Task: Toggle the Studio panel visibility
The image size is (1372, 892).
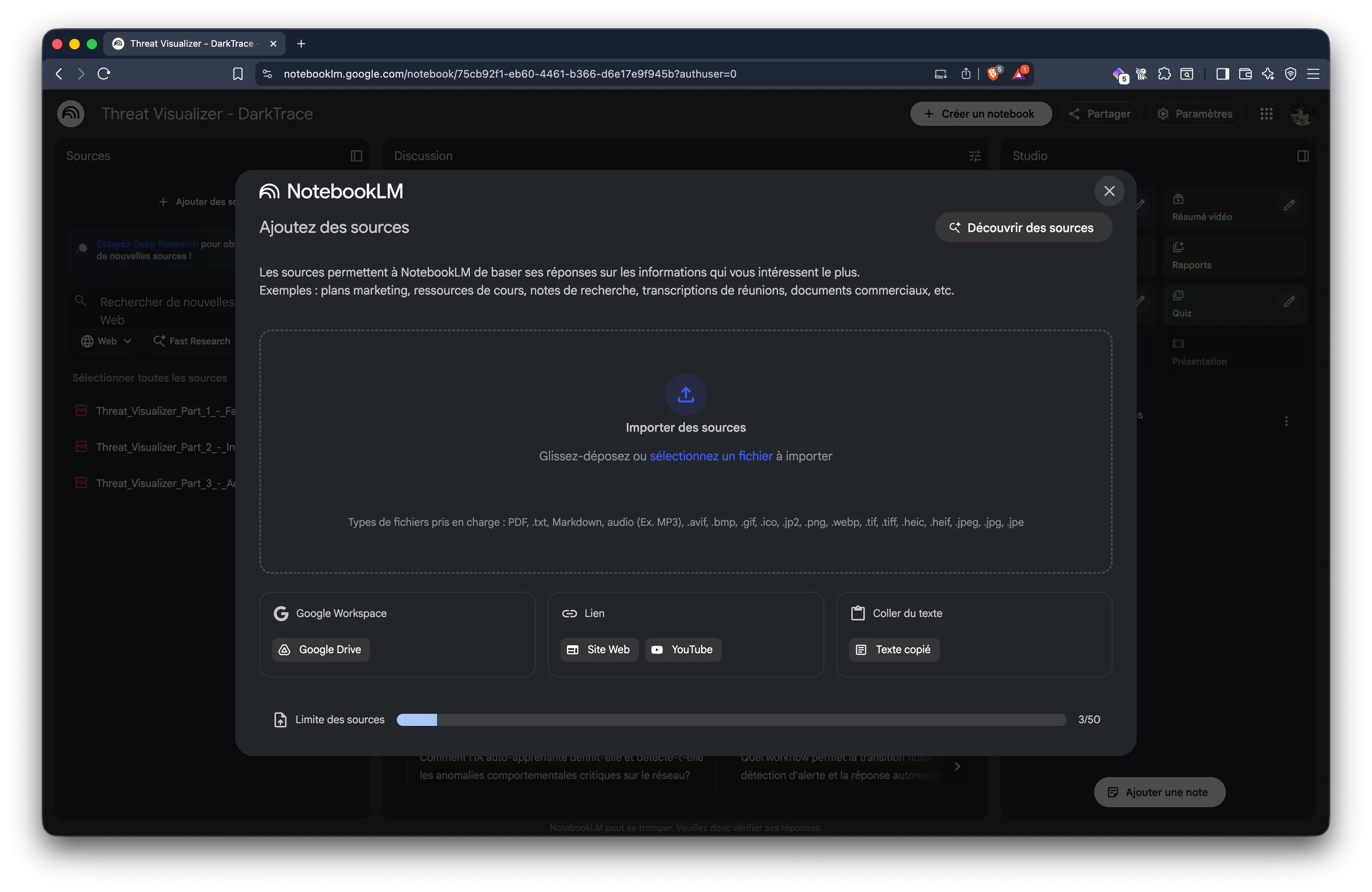Action: 1303,156
